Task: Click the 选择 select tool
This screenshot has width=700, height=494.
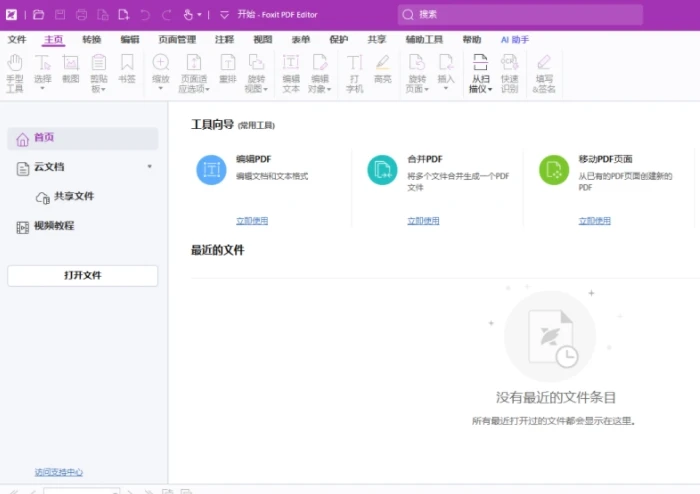Action: (43, 73)
